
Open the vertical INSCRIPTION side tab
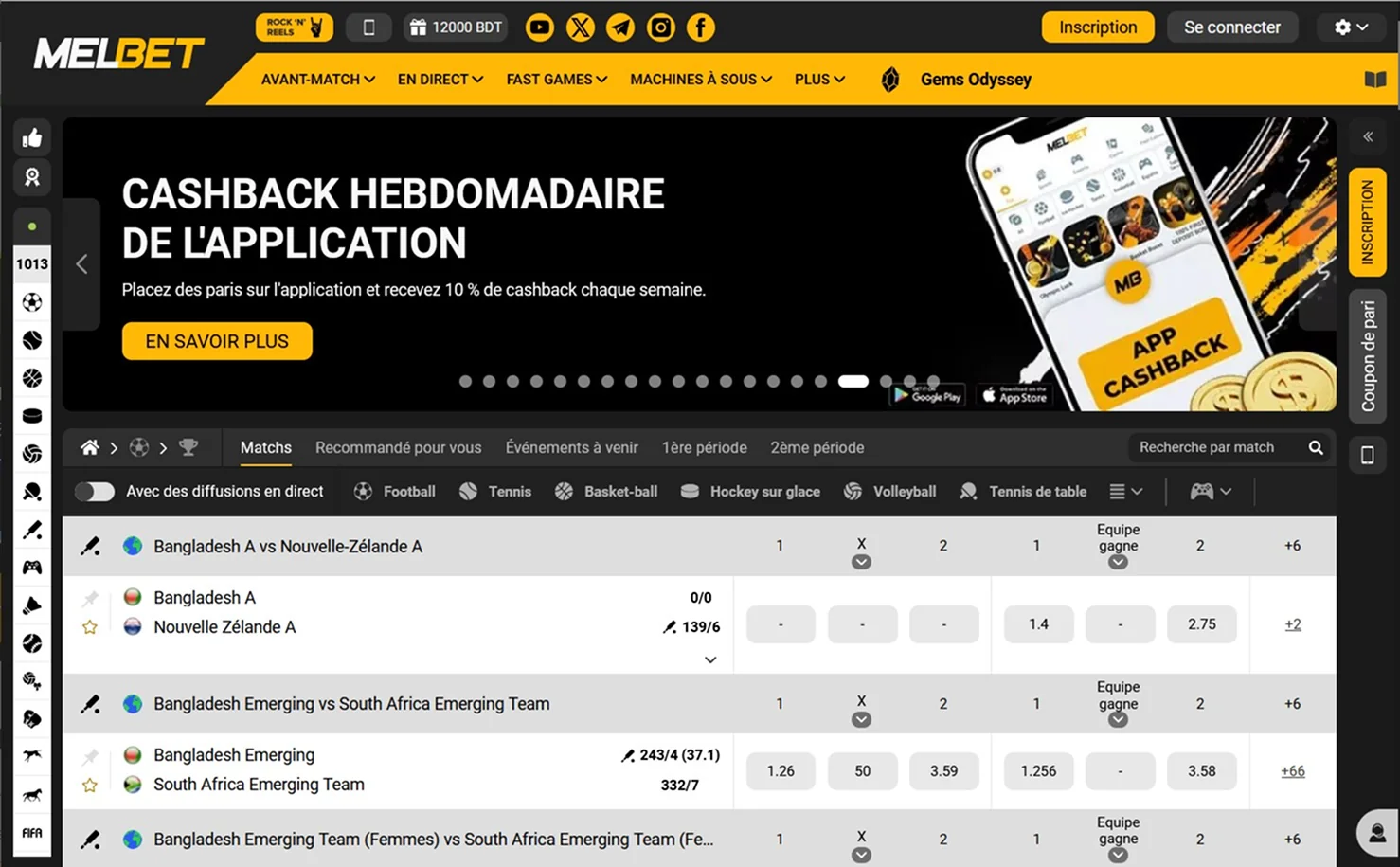(x=1368, y=222)
